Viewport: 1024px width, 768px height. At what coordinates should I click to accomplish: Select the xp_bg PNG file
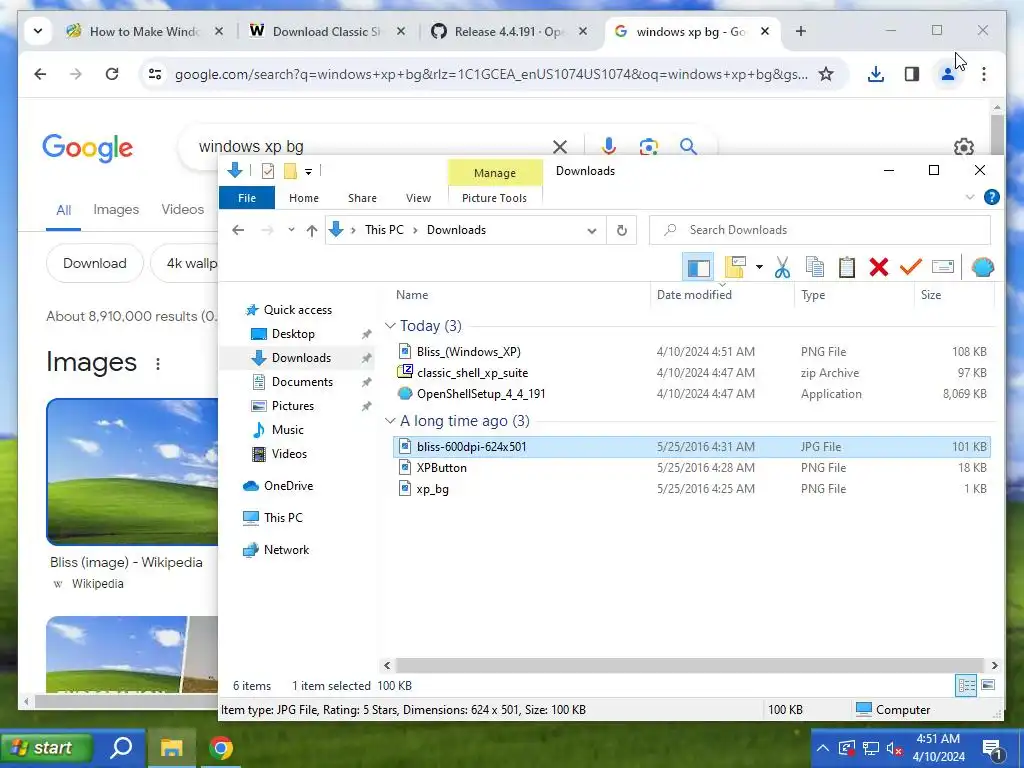692,488
